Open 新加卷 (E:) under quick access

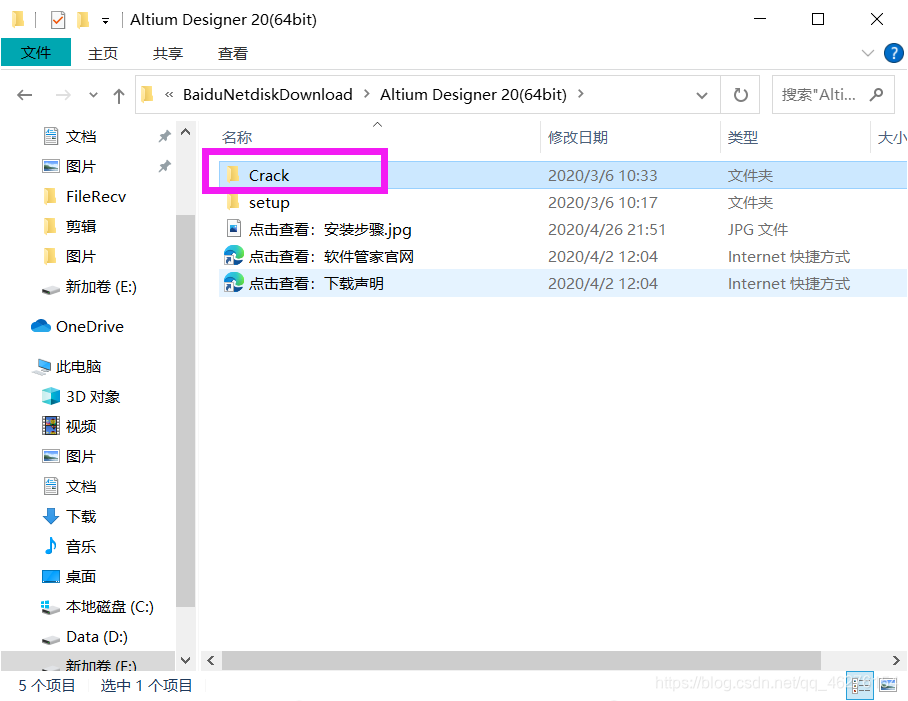[x=101, y=287]
